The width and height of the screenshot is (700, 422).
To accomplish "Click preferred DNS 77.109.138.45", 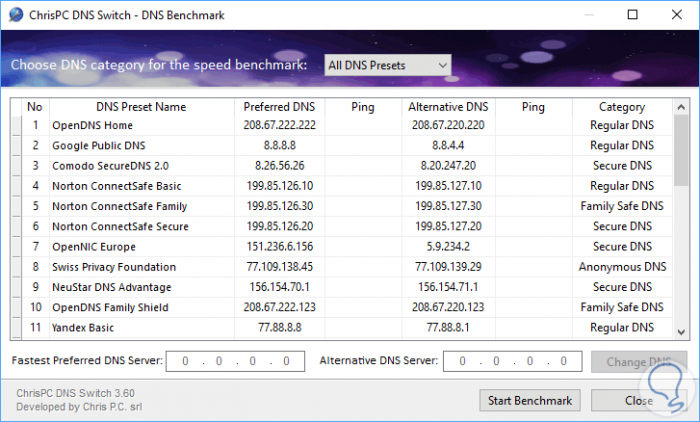I will 279,267.
